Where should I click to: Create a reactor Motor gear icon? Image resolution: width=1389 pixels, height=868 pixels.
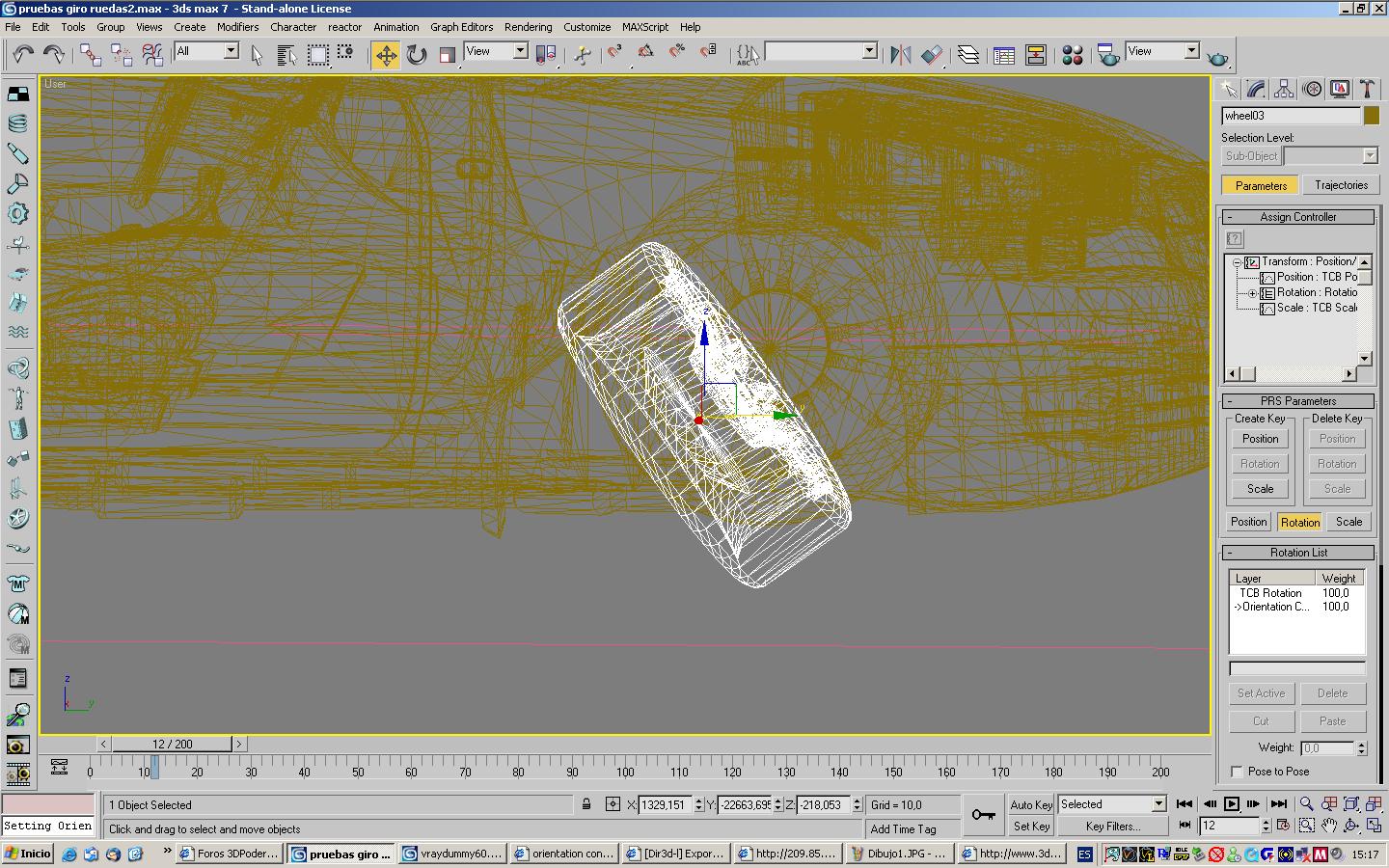(17, 214)
